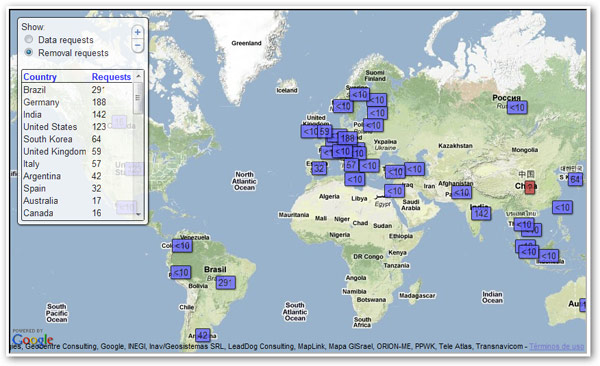Image resolution: width=600 pixels, height=366 pixels.
Task: Click the 42 marker on Argentina
Action: point(203,335)
